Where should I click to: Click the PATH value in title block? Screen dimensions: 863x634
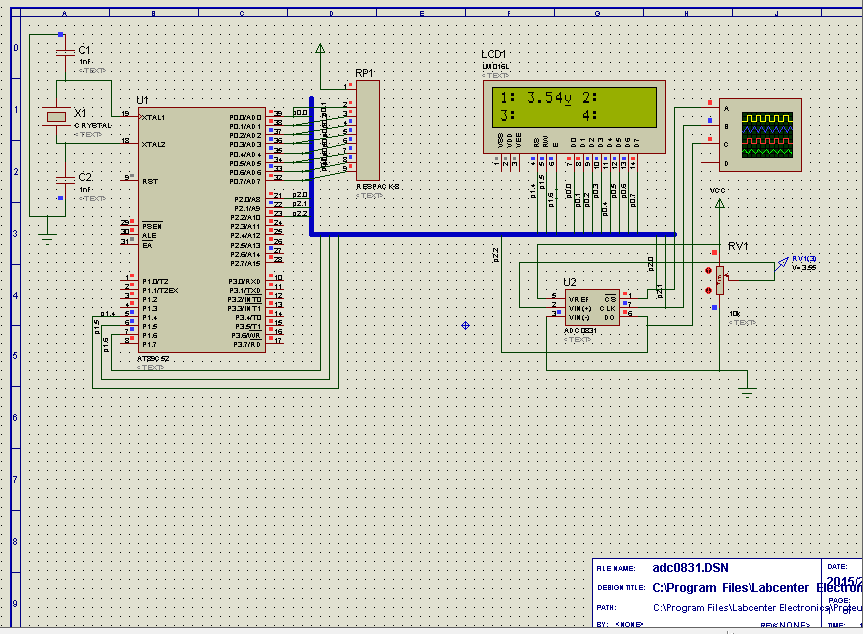pyautogui.click(x=757, y=608)
